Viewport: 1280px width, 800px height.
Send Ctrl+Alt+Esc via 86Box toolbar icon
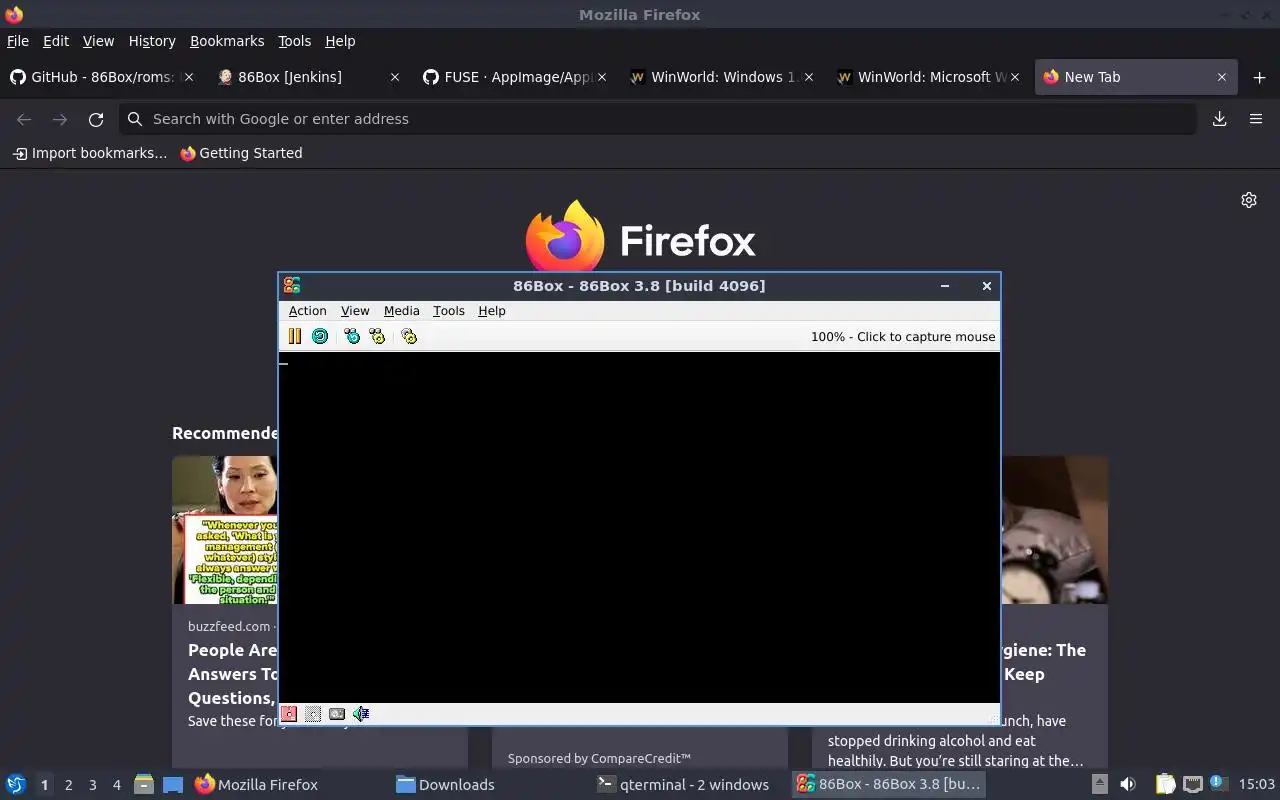click(x=377, y=337)
